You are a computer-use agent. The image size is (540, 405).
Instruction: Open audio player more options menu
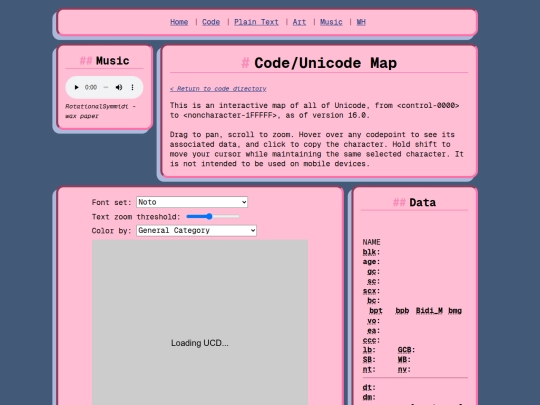pos(132,87)
